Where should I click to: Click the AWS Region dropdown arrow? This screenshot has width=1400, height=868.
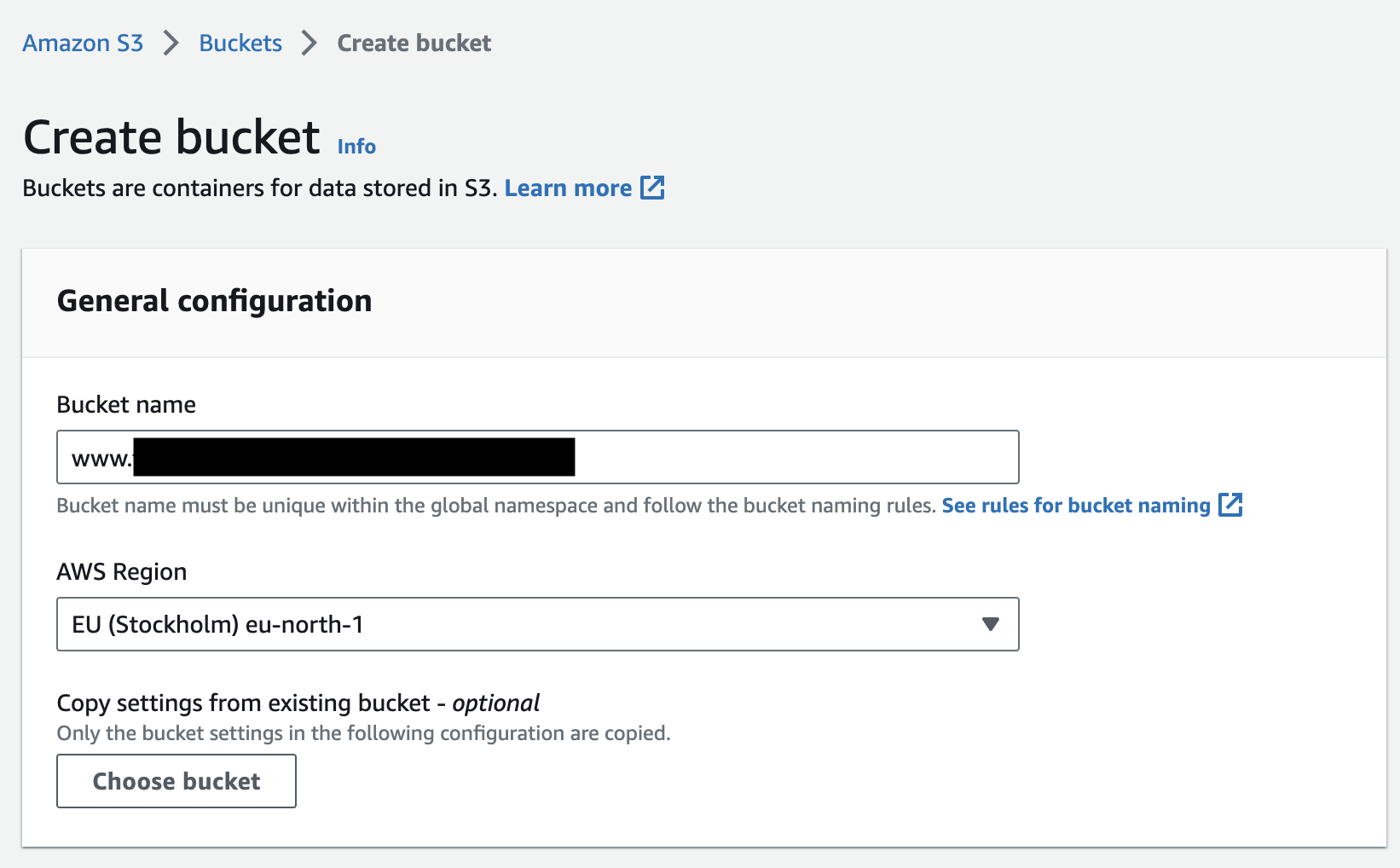tap(990, 624)
